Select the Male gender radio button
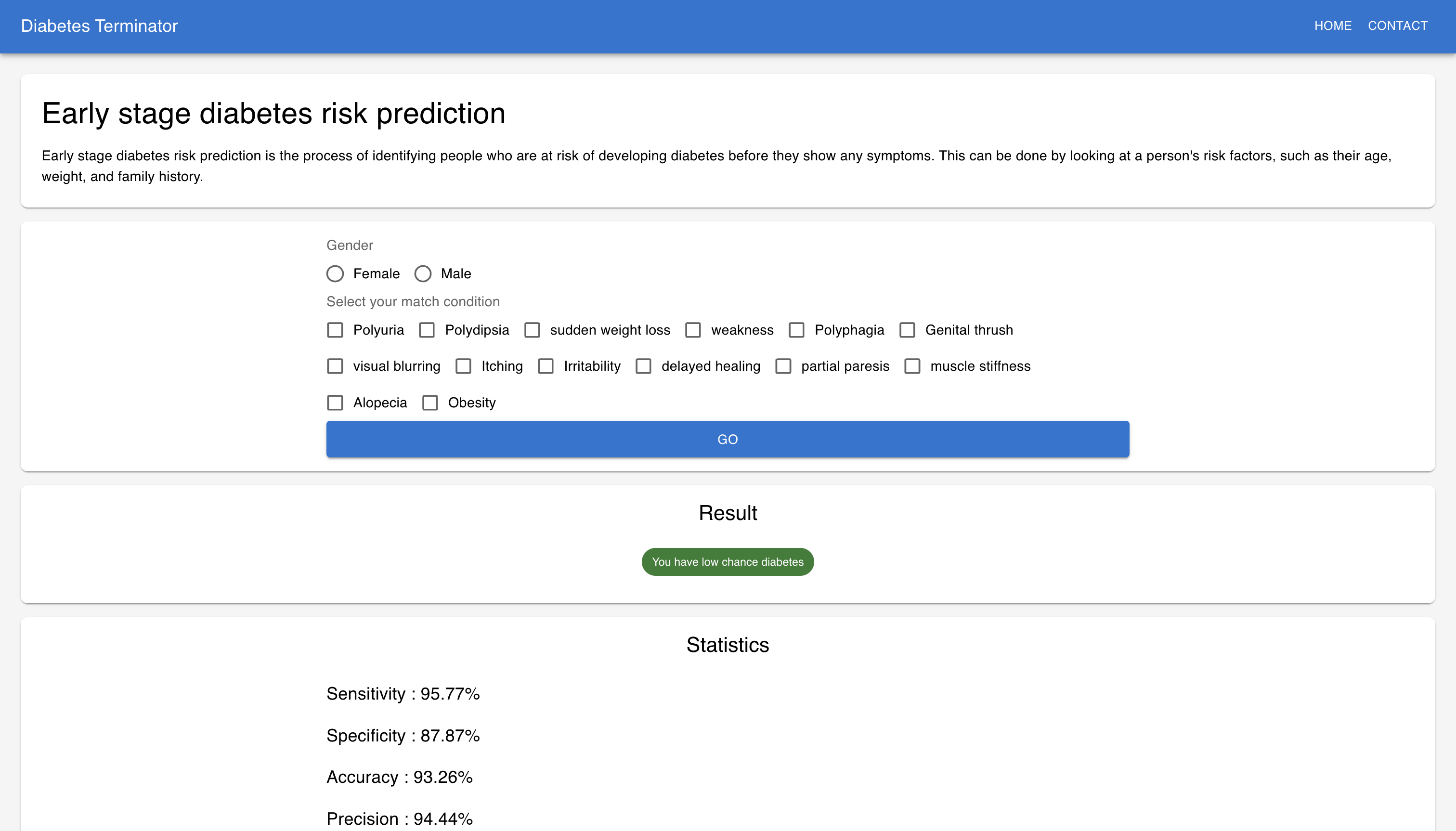This screenshot has height=831, width=1456. pos(423,274)
